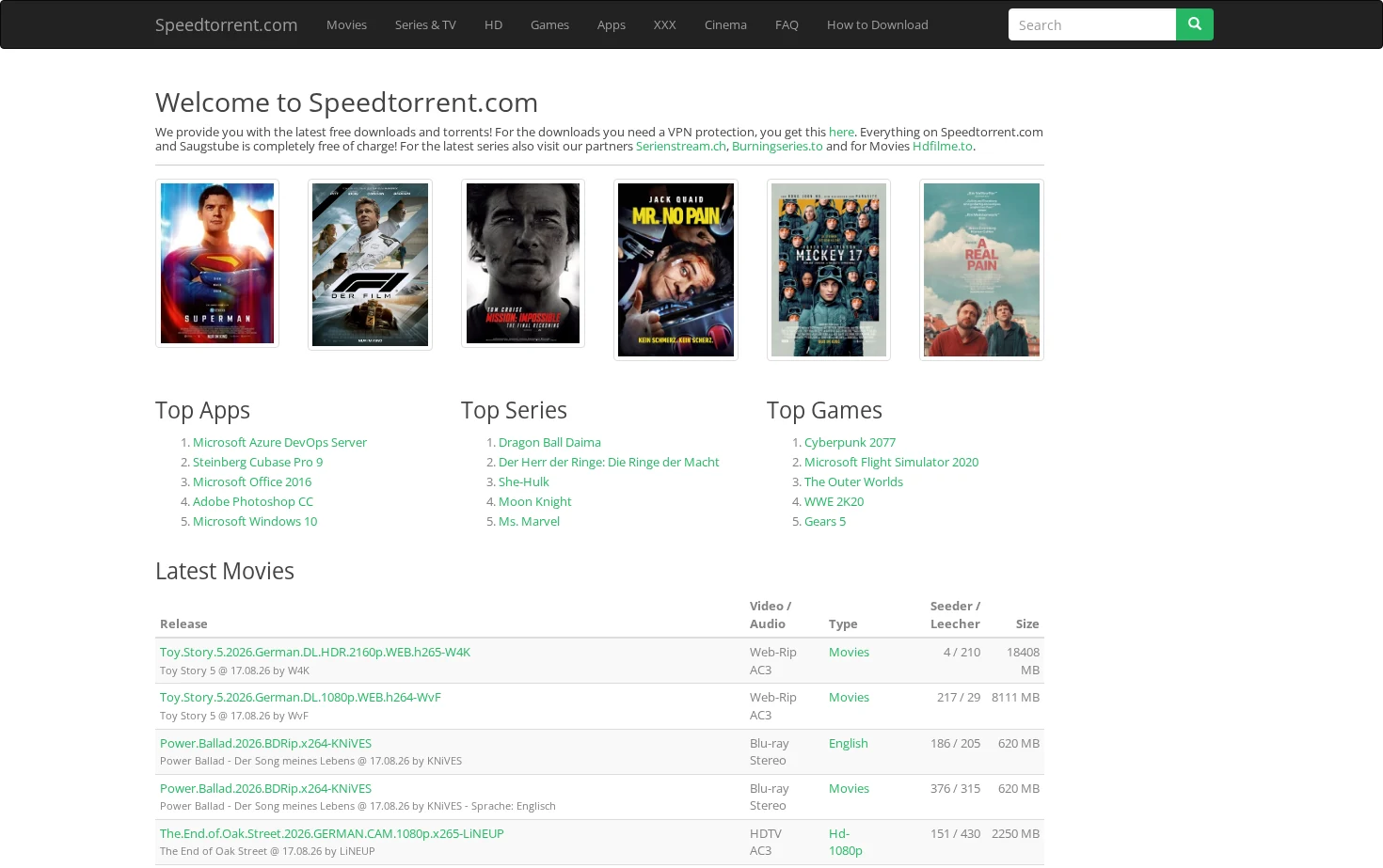Screen dimensions: 1383x868
Task: Open the Superman movie poster
Action: coord(217,263)
